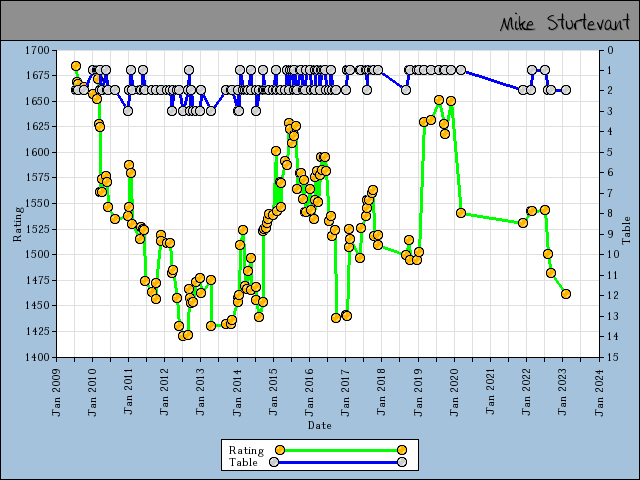The image size is (640, 480).
Task: Click the orange Rating legend marker on the left
Action: [280, 450]
